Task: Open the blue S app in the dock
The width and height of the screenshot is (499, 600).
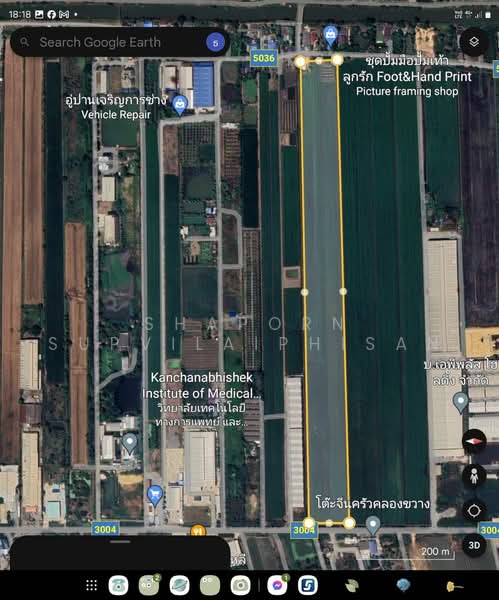Action: coord(308,585)
